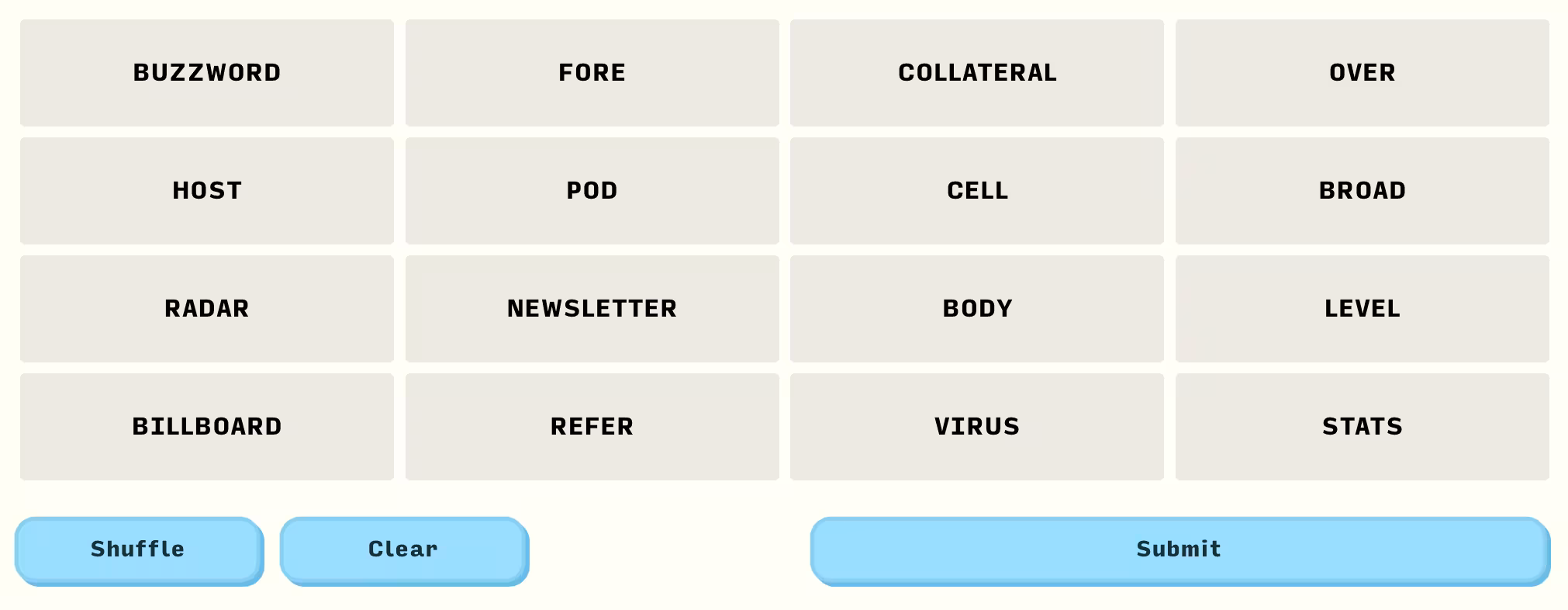Pick the REFER word tile
The width and height of the screenshot is (1568, 610).
click(x=592, y=427)
